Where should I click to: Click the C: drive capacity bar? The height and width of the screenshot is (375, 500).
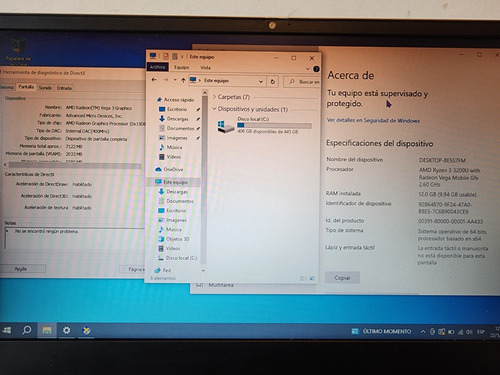coord(274,125)
